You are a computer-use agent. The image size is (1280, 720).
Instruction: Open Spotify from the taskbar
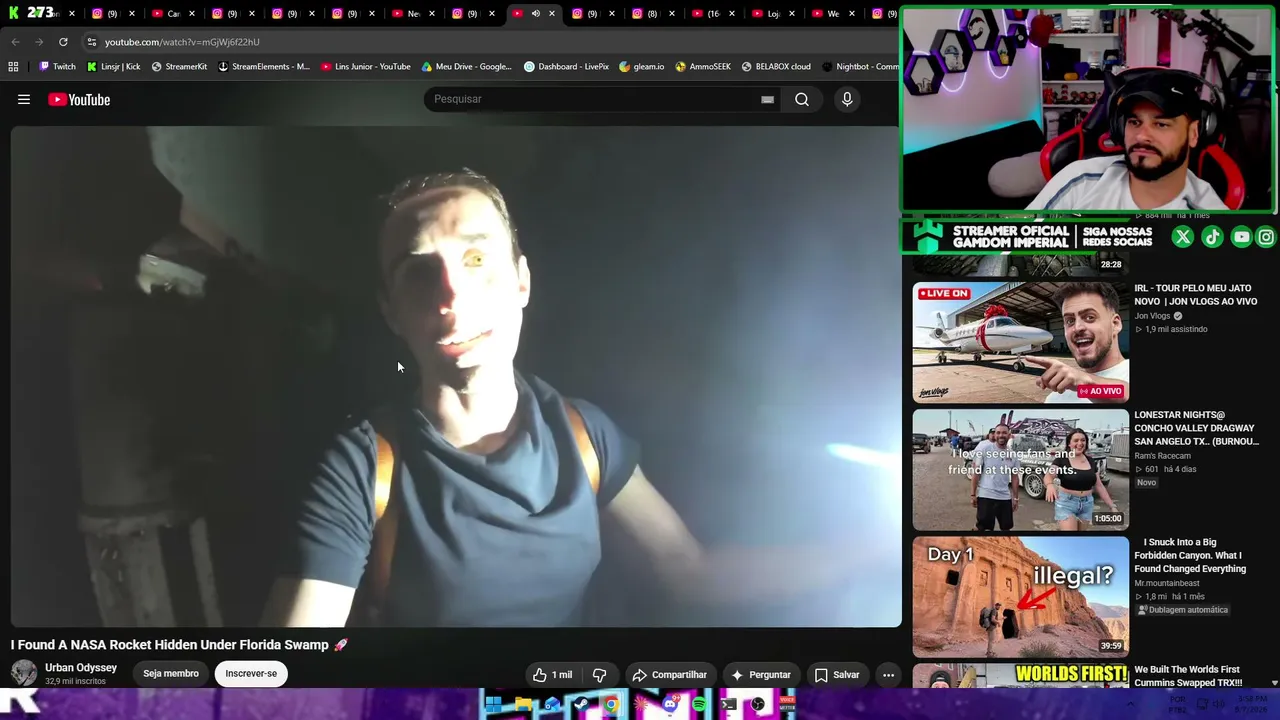(x=699, y=705)
